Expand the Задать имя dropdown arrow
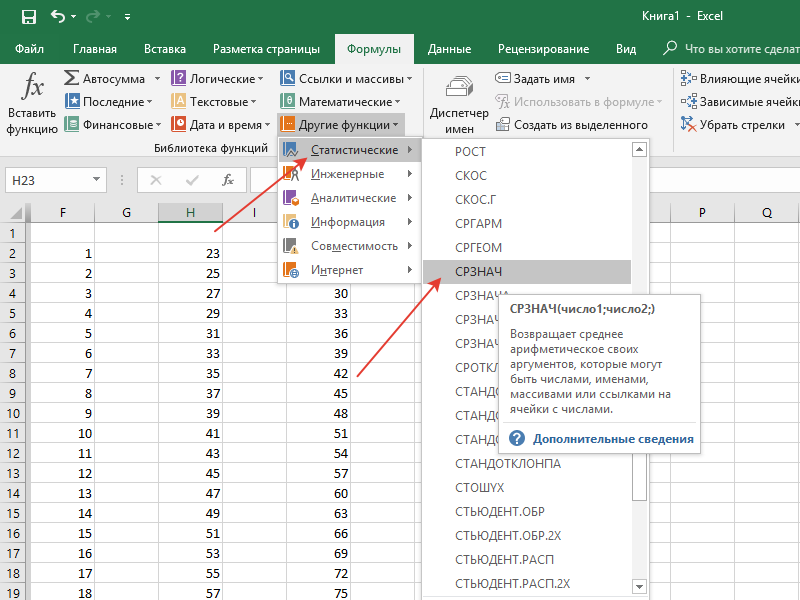Image resolution: width=800 pixels, height=600 pixels. coord(587,79)
